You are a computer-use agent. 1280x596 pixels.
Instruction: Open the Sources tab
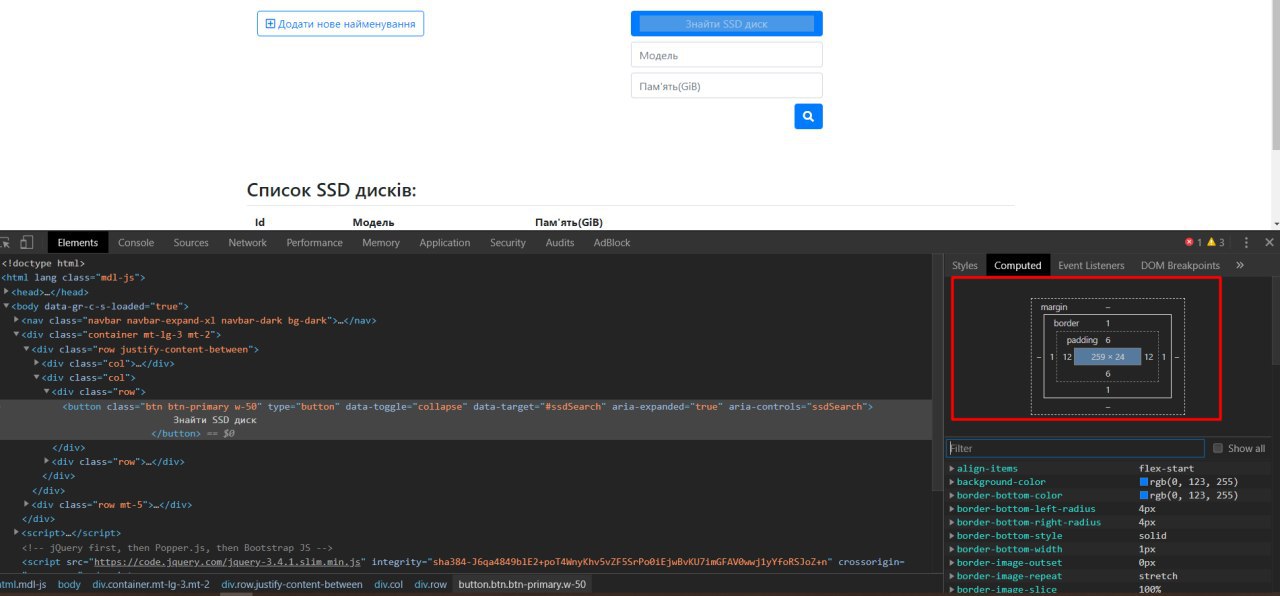pos(191,242)
